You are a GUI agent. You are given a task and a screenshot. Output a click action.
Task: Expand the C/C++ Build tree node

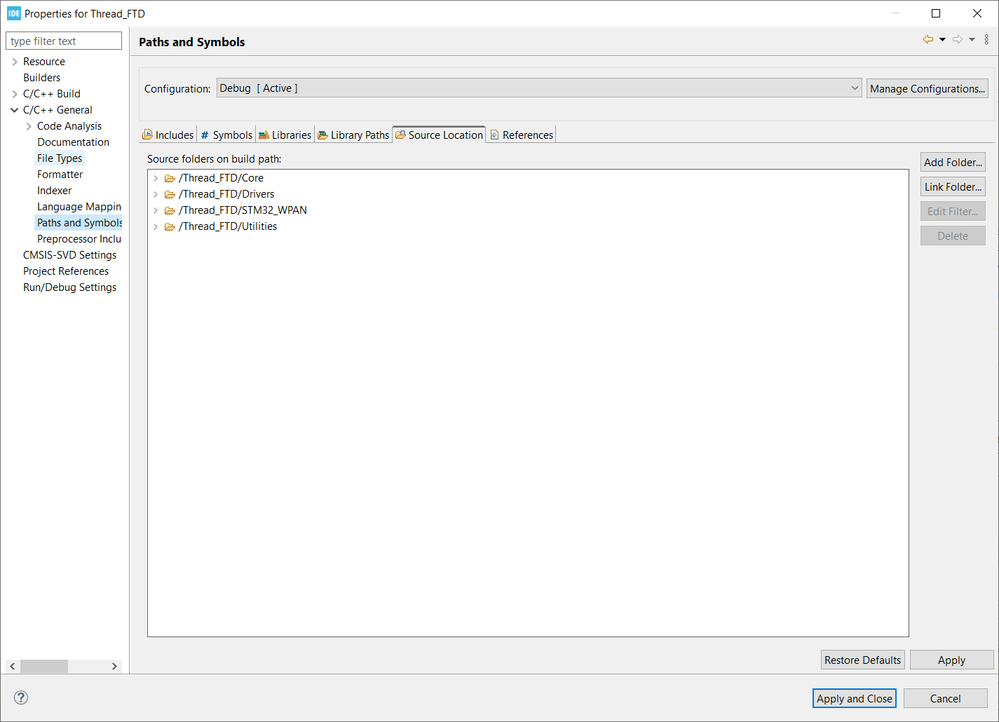tap(14, 94)
